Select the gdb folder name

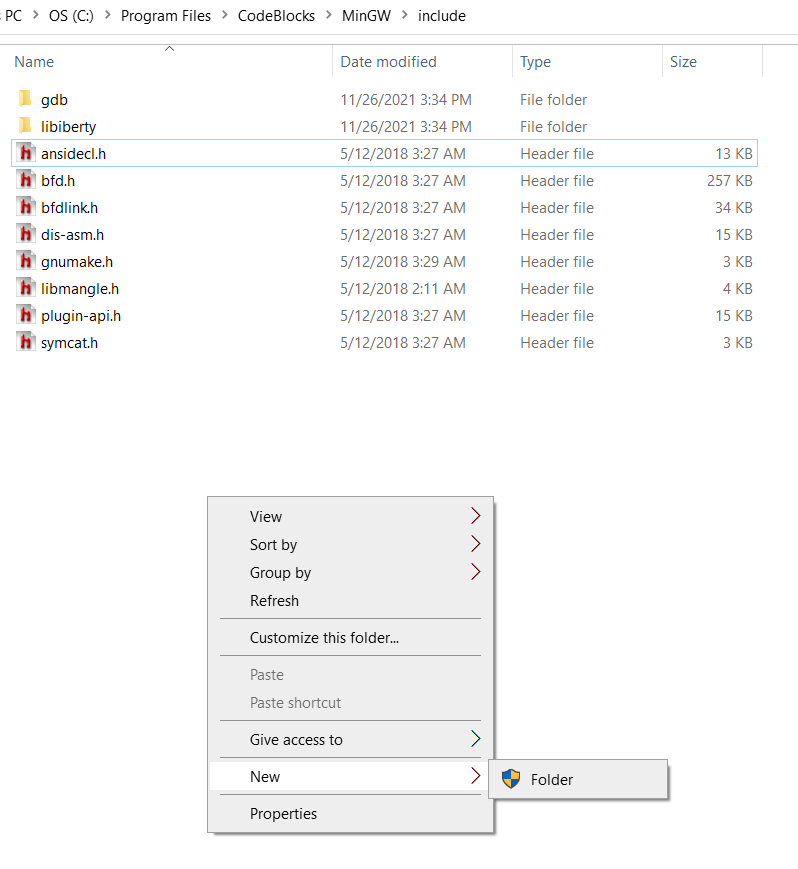(x=54, y=100)
